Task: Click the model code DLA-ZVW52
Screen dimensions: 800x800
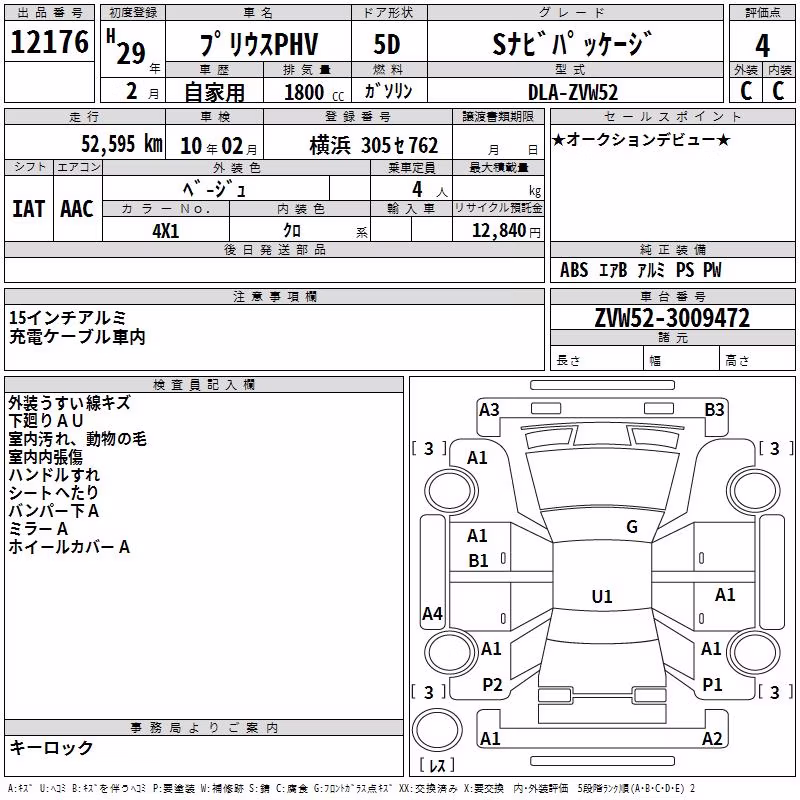Action: [x=573, y=92]
